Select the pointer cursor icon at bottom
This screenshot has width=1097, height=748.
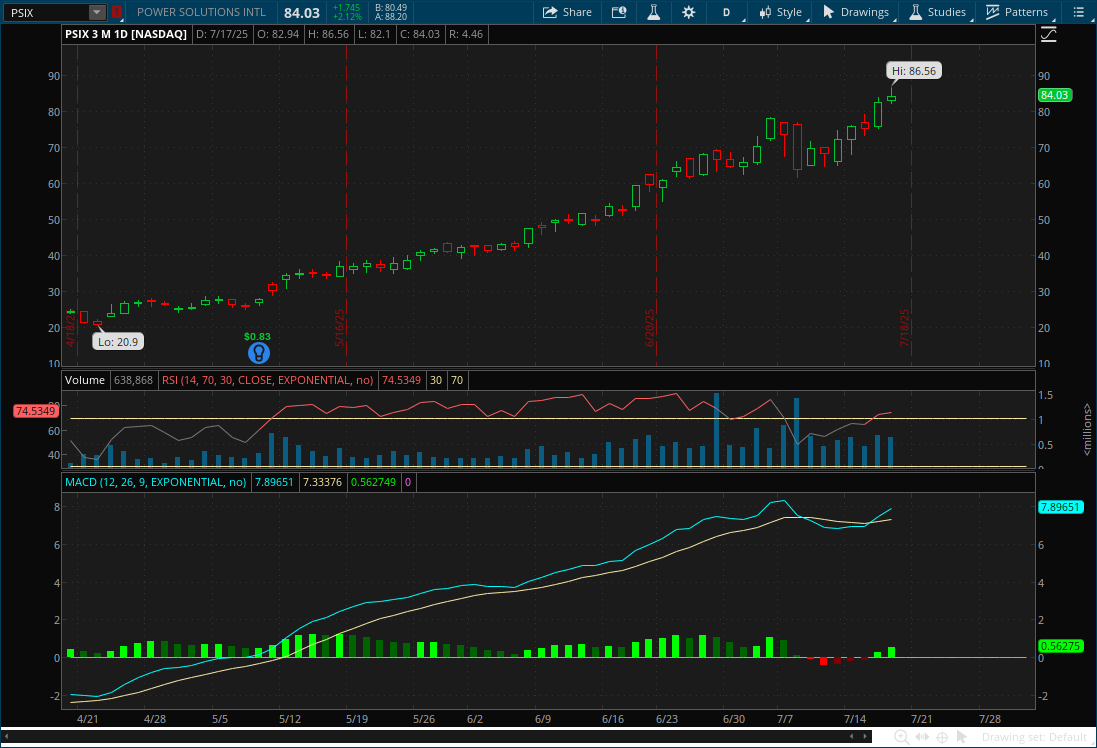coord(961,737)
